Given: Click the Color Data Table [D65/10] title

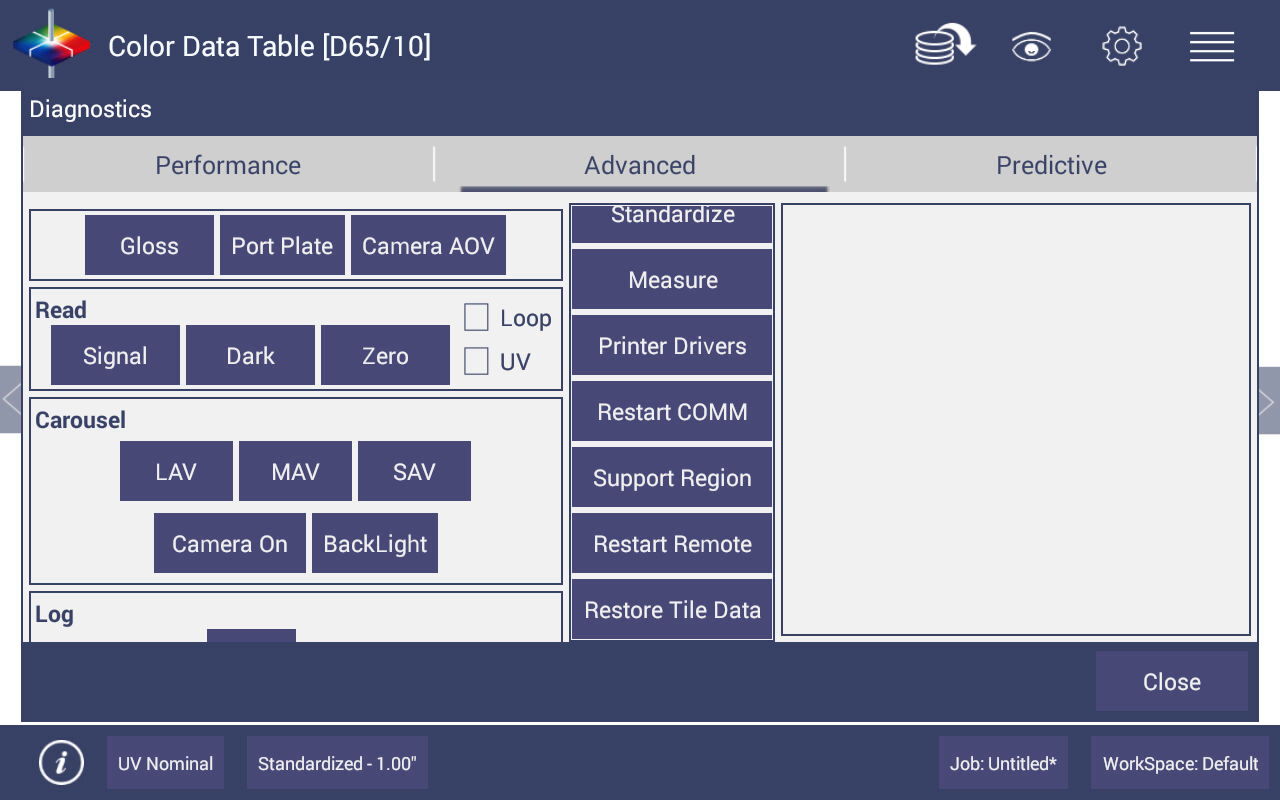Looking at the screenshot, I should 269,46.
